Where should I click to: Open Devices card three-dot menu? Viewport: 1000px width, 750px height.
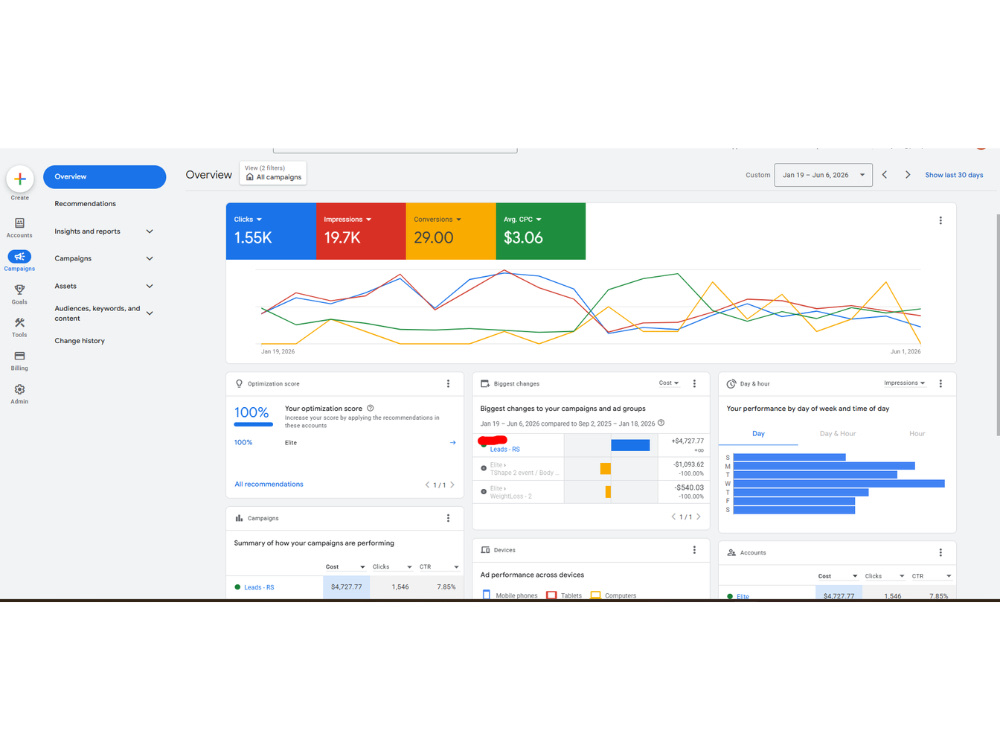tap(695, 550)
